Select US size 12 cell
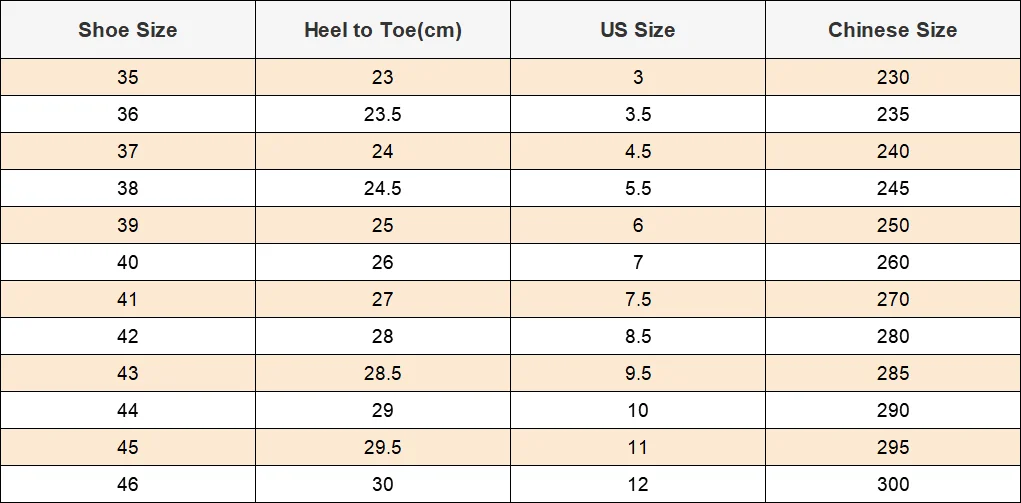The width and height of the screenshot is (1021, 503). [x=638, y=484]
